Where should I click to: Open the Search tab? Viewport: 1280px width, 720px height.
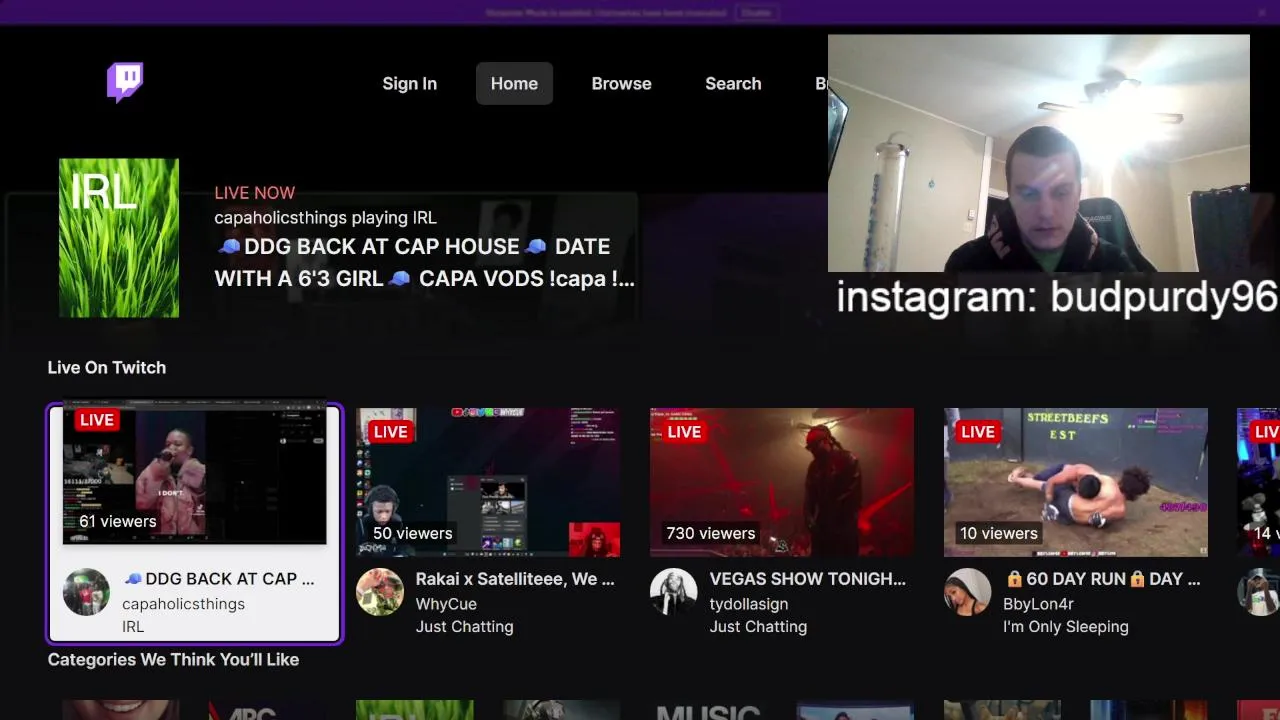[733, 84]
